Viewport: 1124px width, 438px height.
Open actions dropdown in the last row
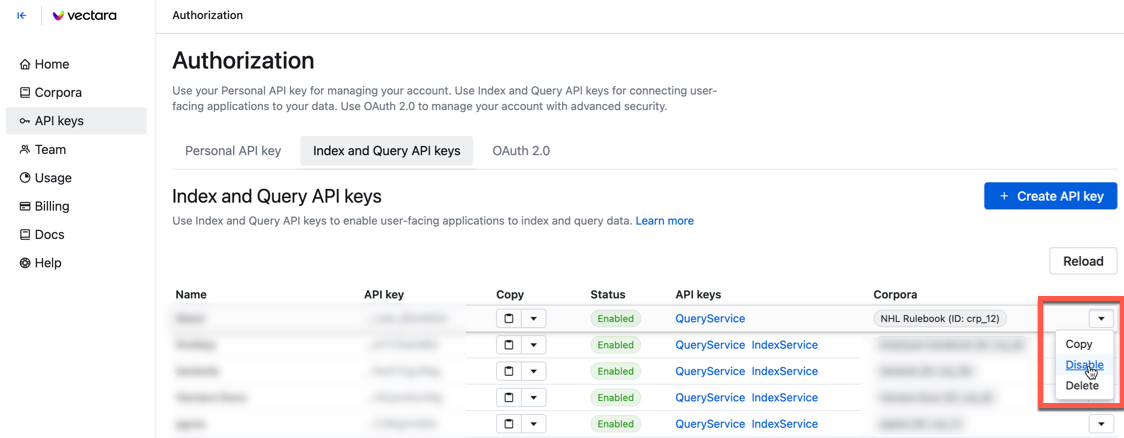click(1101, 424)
